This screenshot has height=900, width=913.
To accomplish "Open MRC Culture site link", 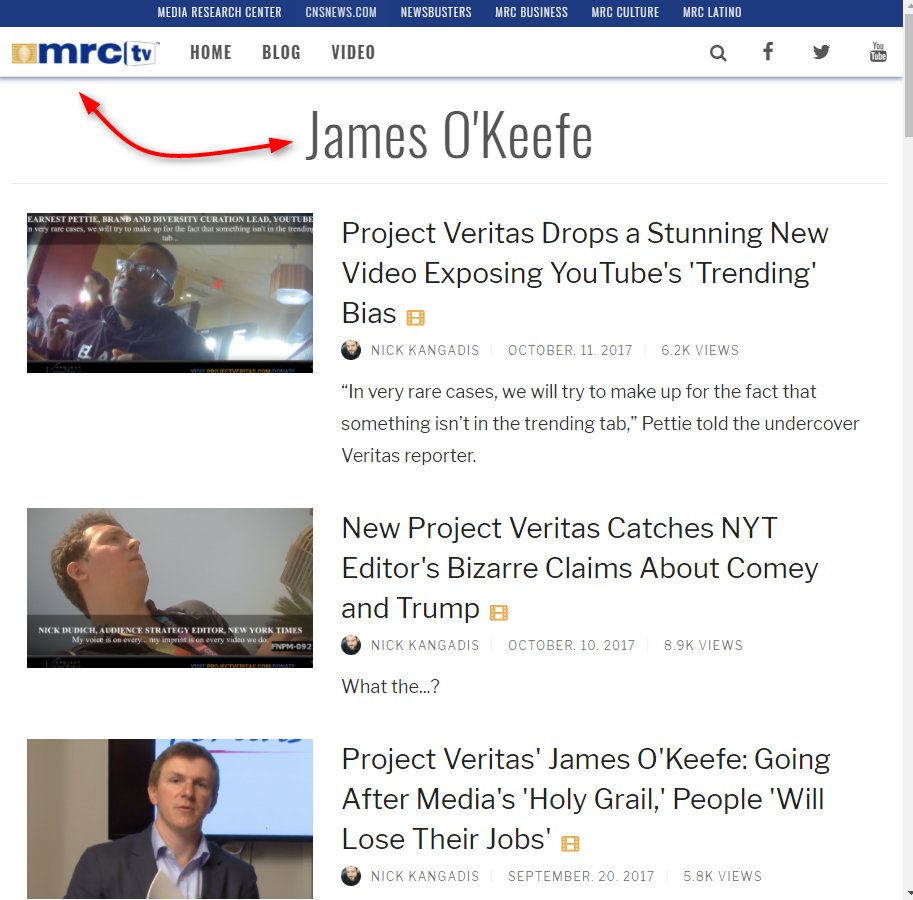I will pyautogui.click(x=625, y=12).
